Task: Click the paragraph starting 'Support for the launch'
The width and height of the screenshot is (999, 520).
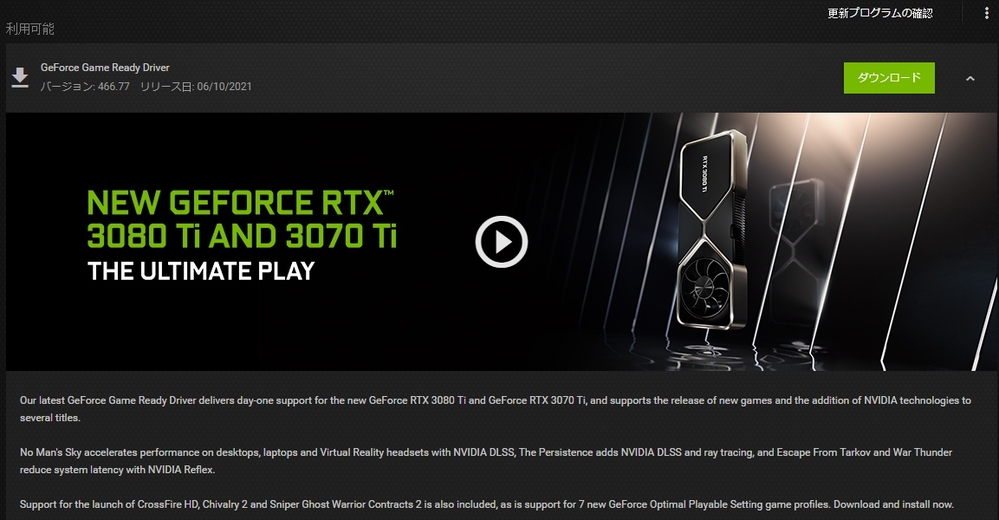Action: (487, 504)
